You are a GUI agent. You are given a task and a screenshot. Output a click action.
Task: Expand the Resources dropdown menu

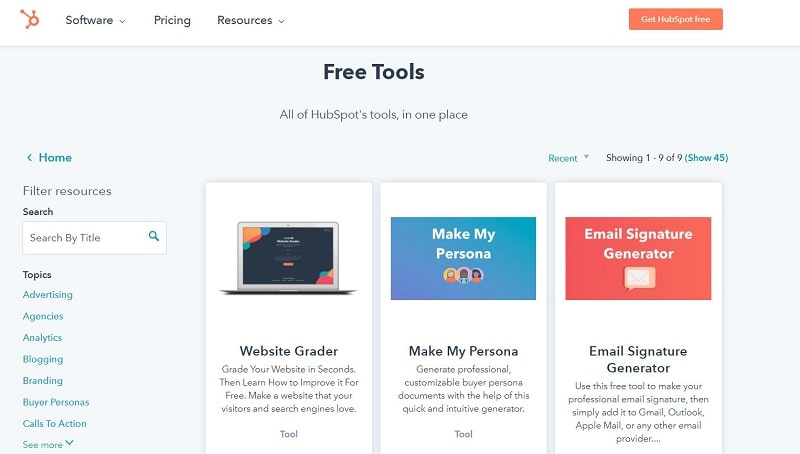click(251, 20)
